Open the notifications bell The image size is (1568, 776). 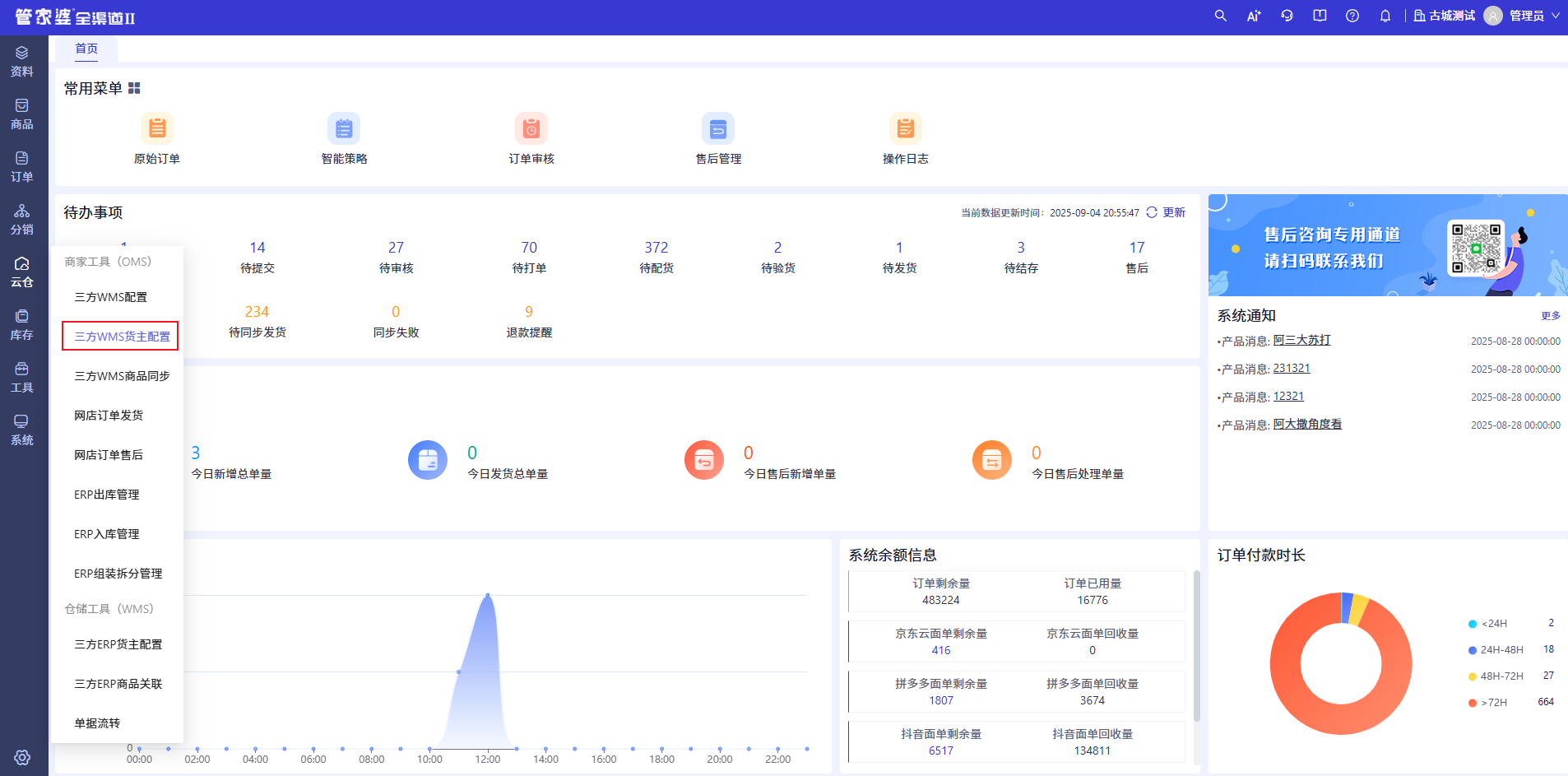click(x=1385, y=16)
